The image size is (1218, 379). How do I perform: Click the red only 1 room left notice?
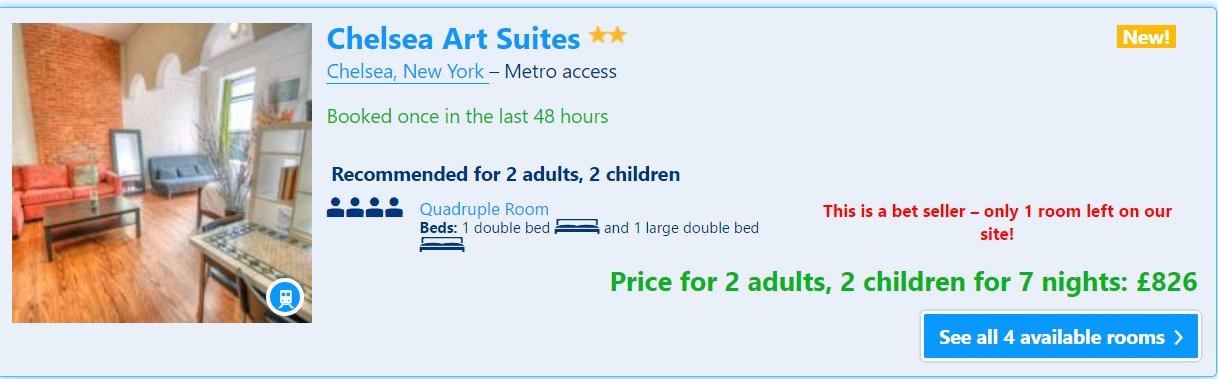997,223
